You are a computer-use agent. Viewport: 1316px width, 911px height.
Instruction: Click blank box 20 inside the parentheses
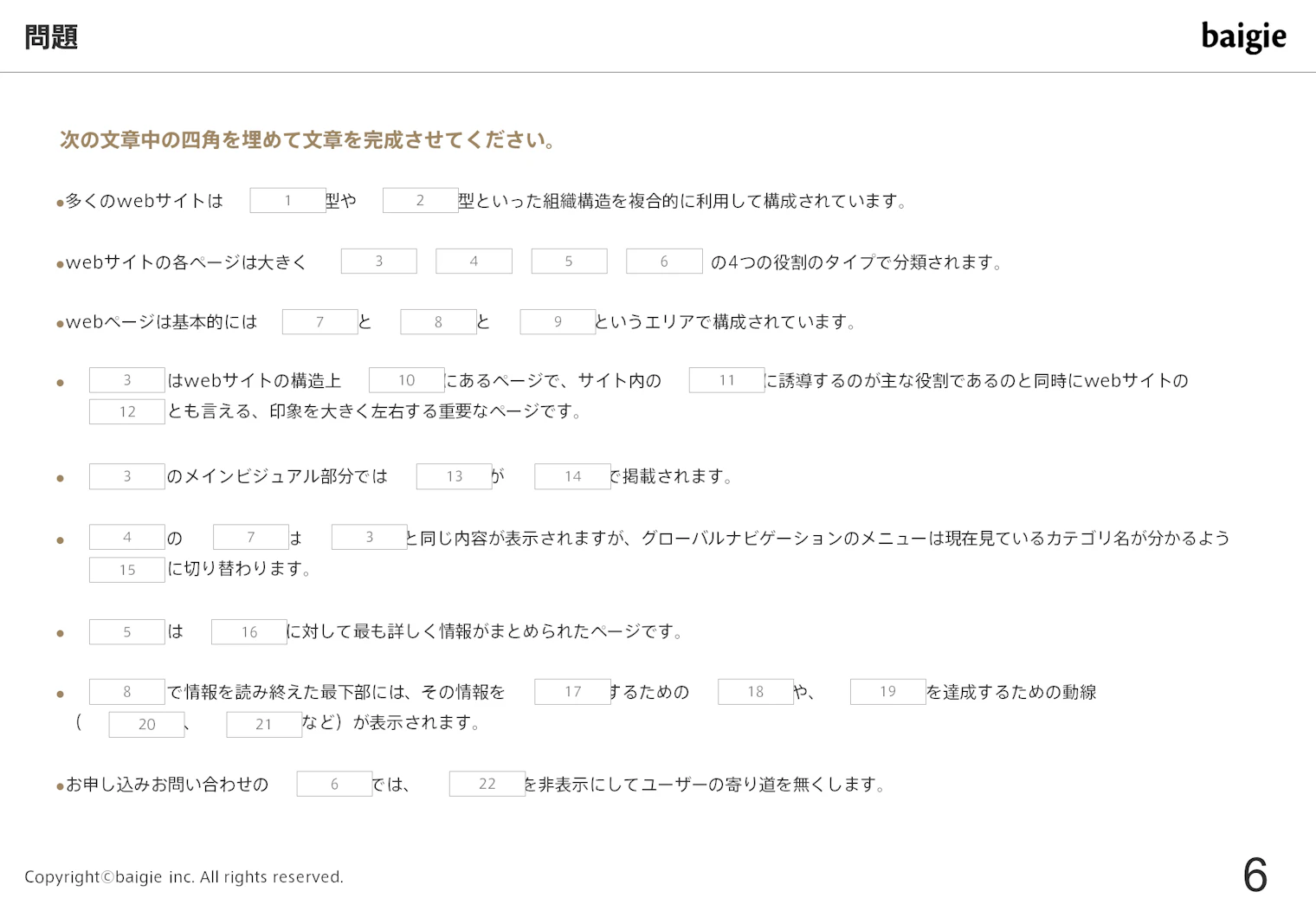click(146, 725)
